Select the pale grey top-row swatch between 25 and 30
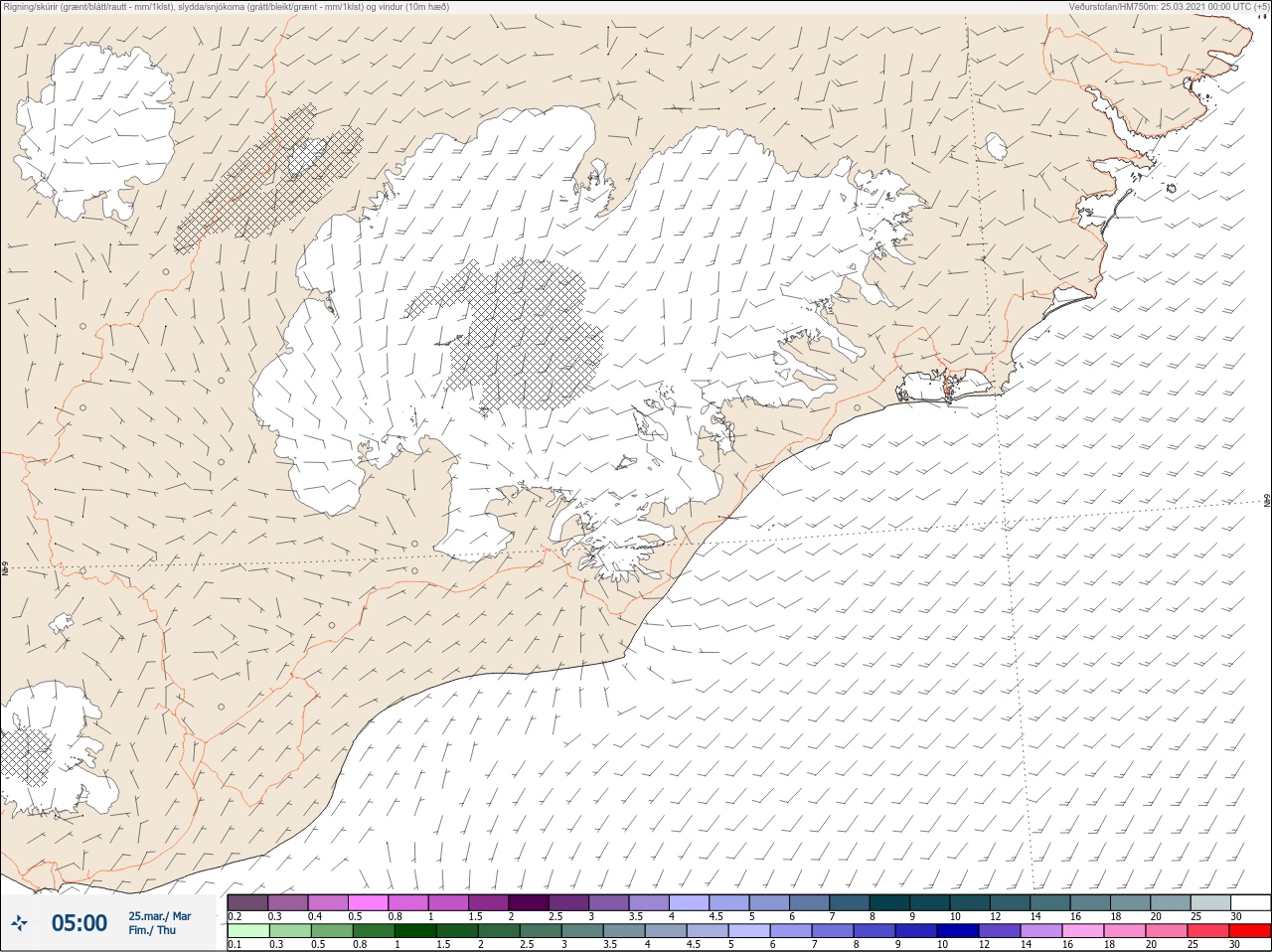Image resolution: width=1272 pixels, height=952 pixels. (x=1211, y=902)
